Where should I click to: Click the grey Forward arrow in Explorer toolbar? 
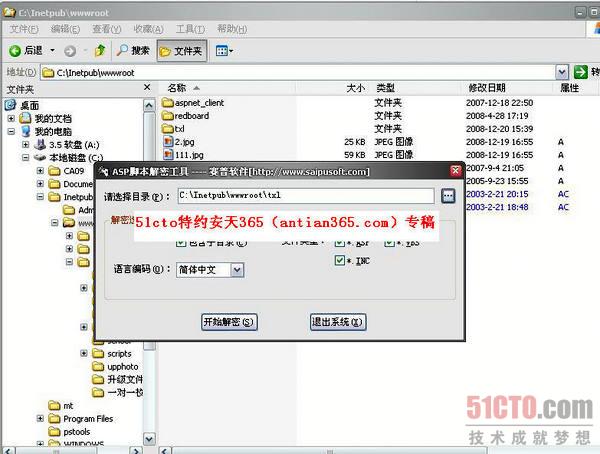[70, 51]
